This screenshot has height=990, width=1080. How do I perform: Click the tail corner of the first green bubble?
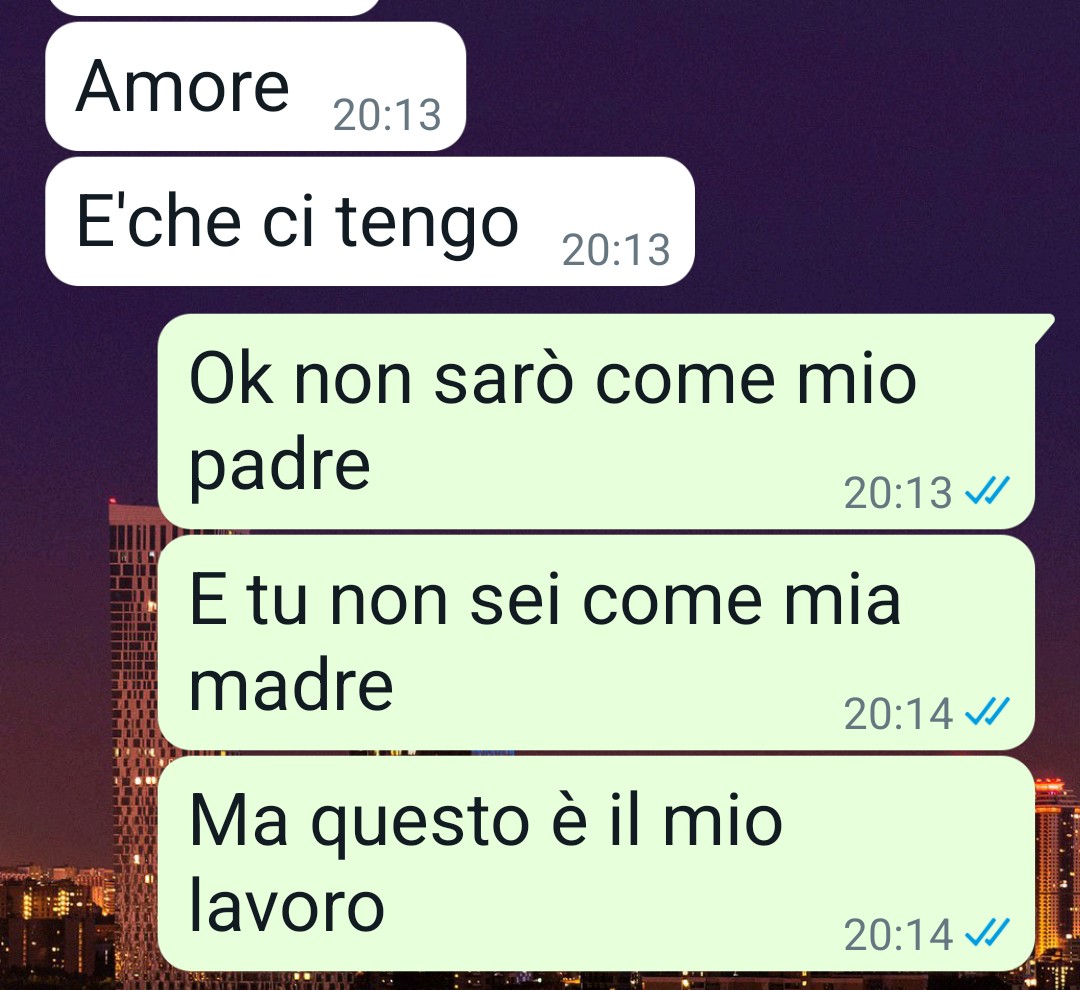[x=1046, y=325]
